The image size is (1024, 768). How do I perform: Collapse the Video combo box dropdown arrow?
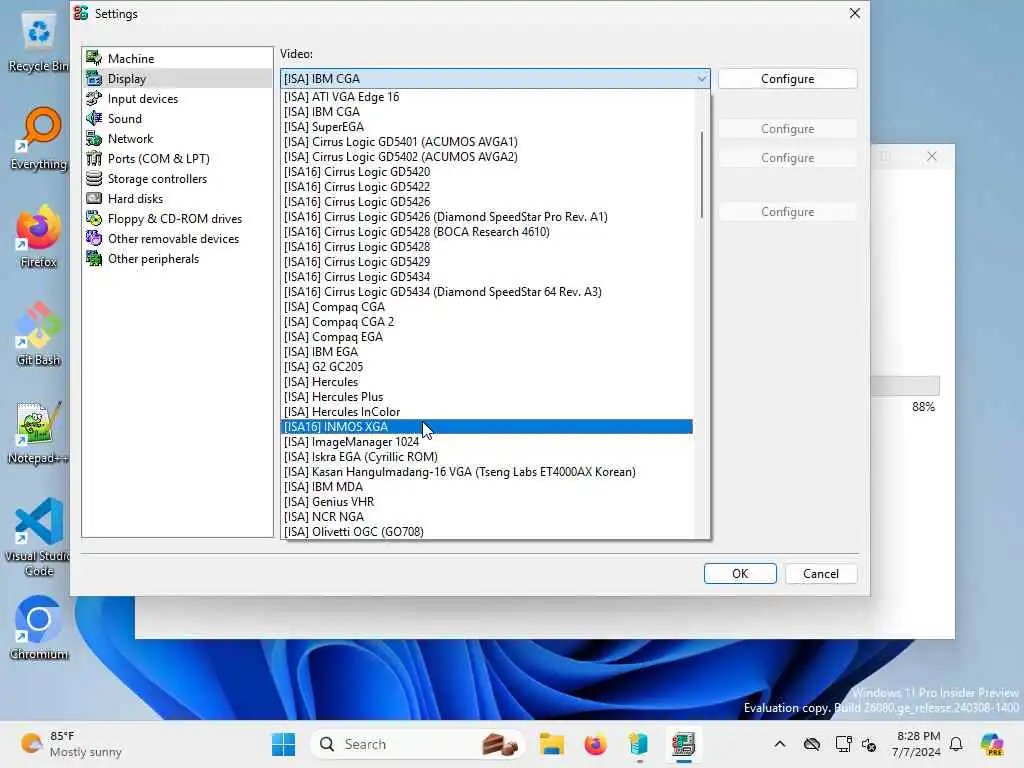click(x=701, y=78)
